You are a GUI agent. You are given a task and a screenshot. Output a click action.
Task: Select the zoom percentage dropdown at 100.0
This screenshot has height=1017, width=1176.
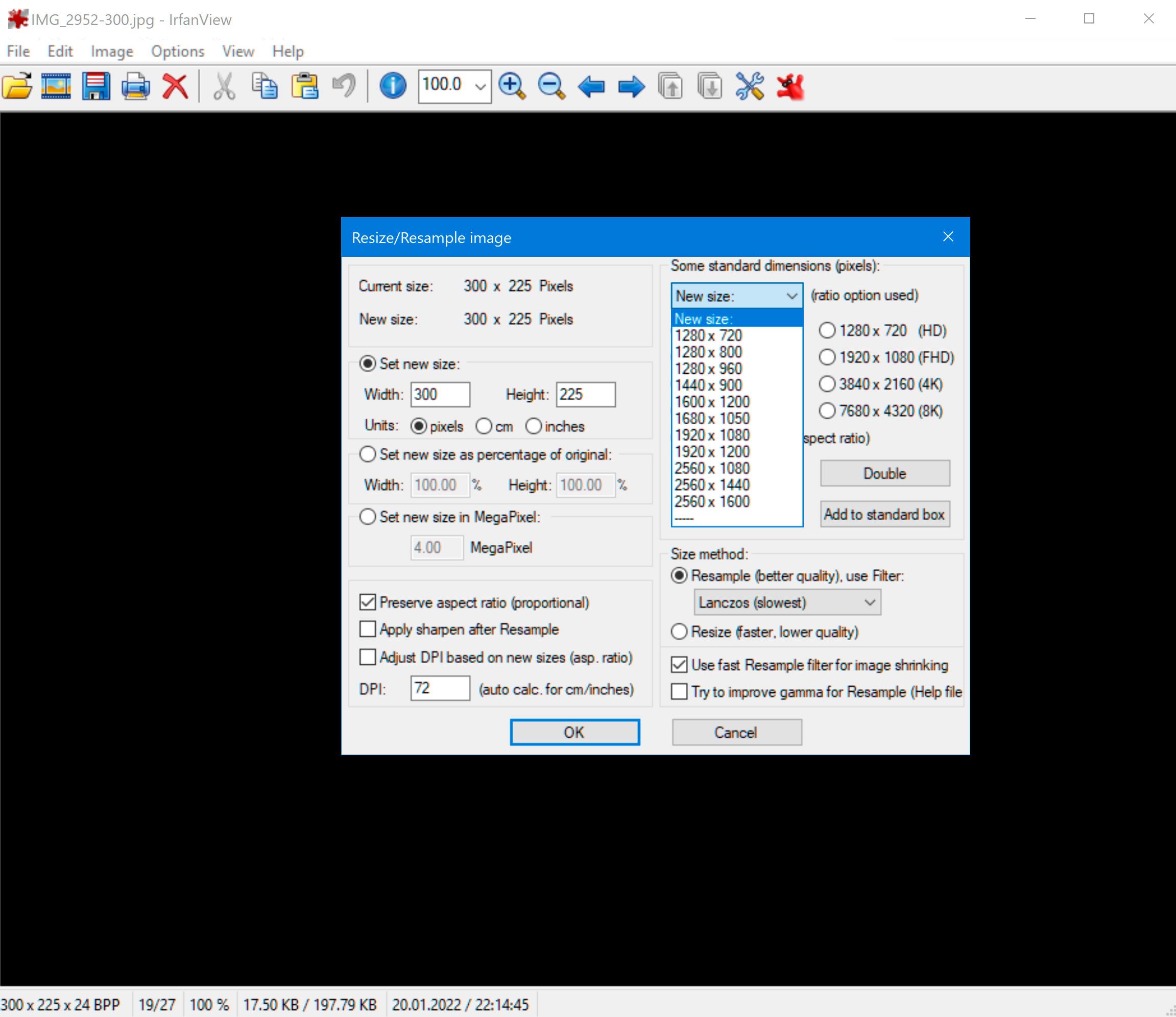(x=453, y=88)
